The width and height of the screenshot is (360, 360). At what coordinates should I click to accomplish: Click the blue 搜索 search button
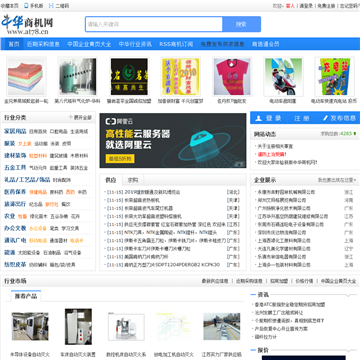click(x=241, y=24)
